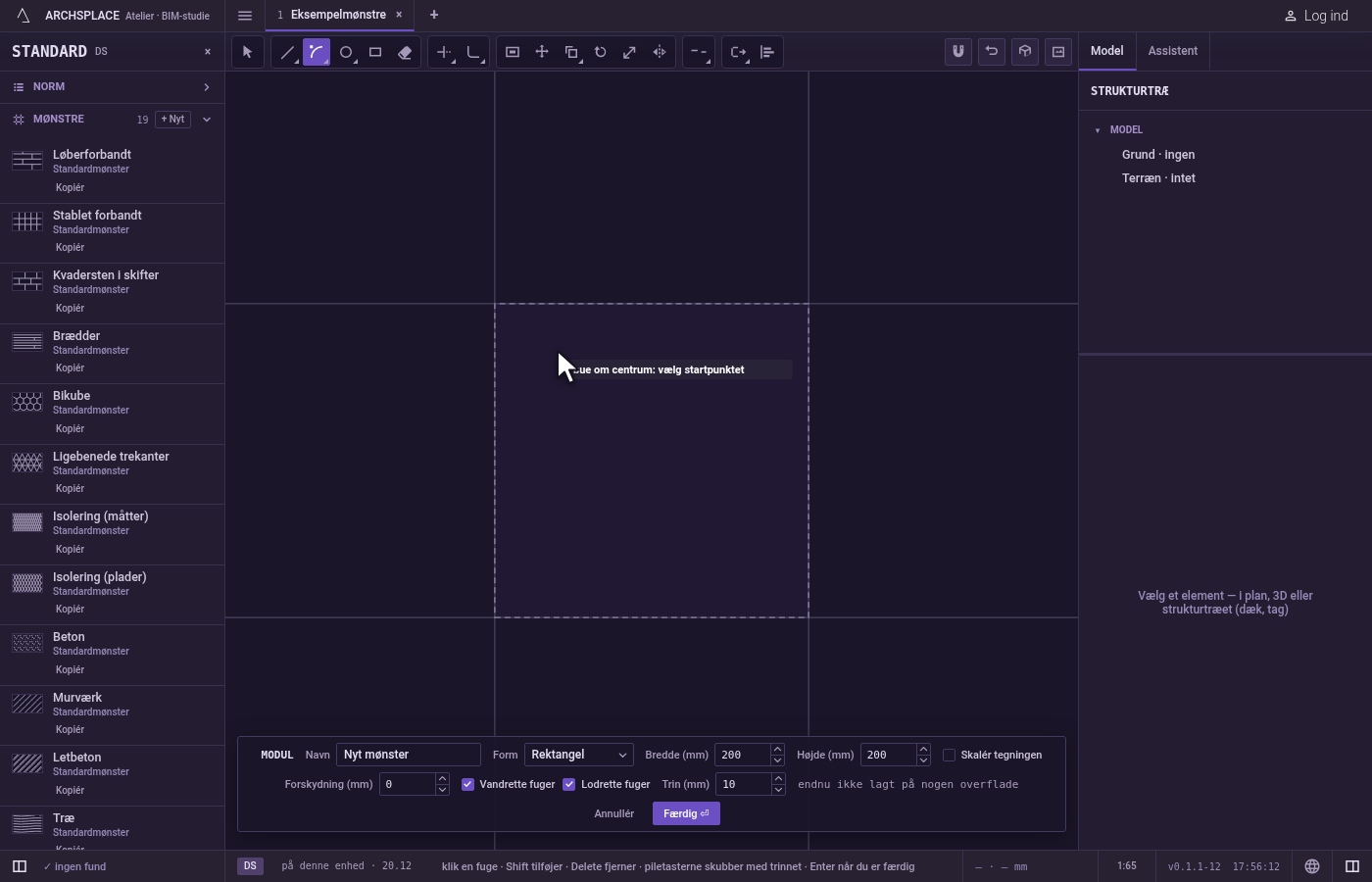
Task: Click the globe language icon in status bar
Action: (1312, 866)
